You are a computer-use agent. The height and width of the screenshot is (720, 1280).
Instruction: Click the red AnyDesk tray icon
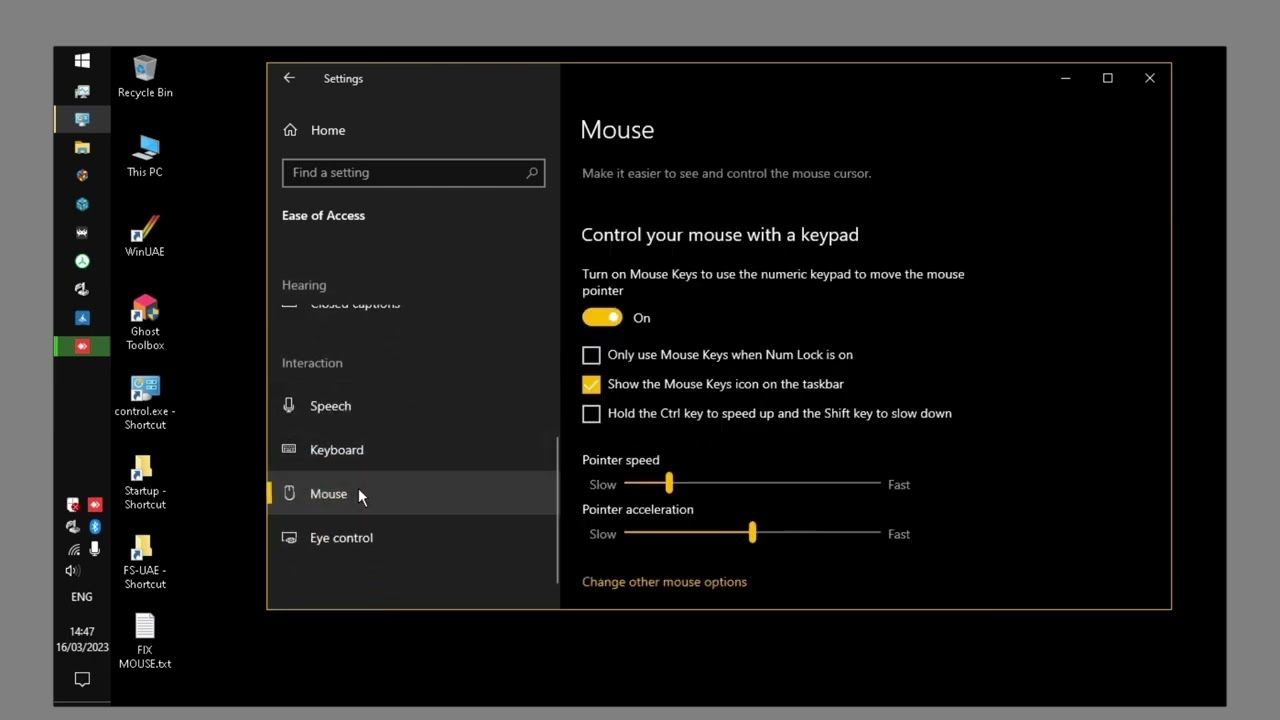pyautogui.click(x=95, y=504)
